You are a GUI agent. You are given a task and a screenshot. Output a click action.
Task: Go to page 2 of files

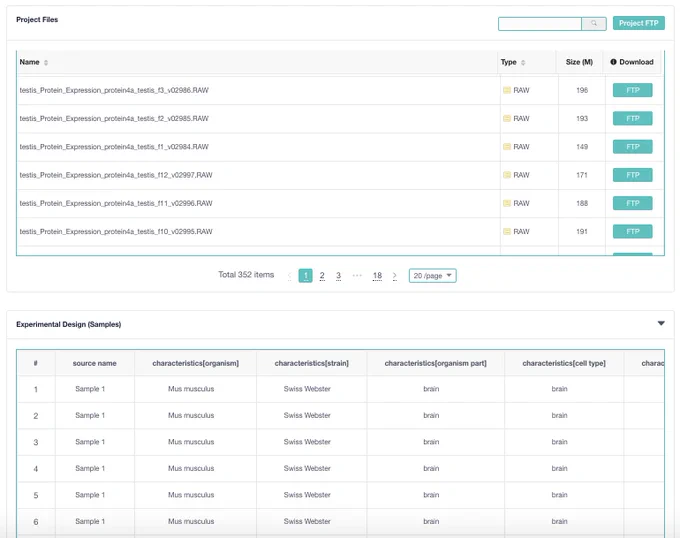(x=322, y=275)
